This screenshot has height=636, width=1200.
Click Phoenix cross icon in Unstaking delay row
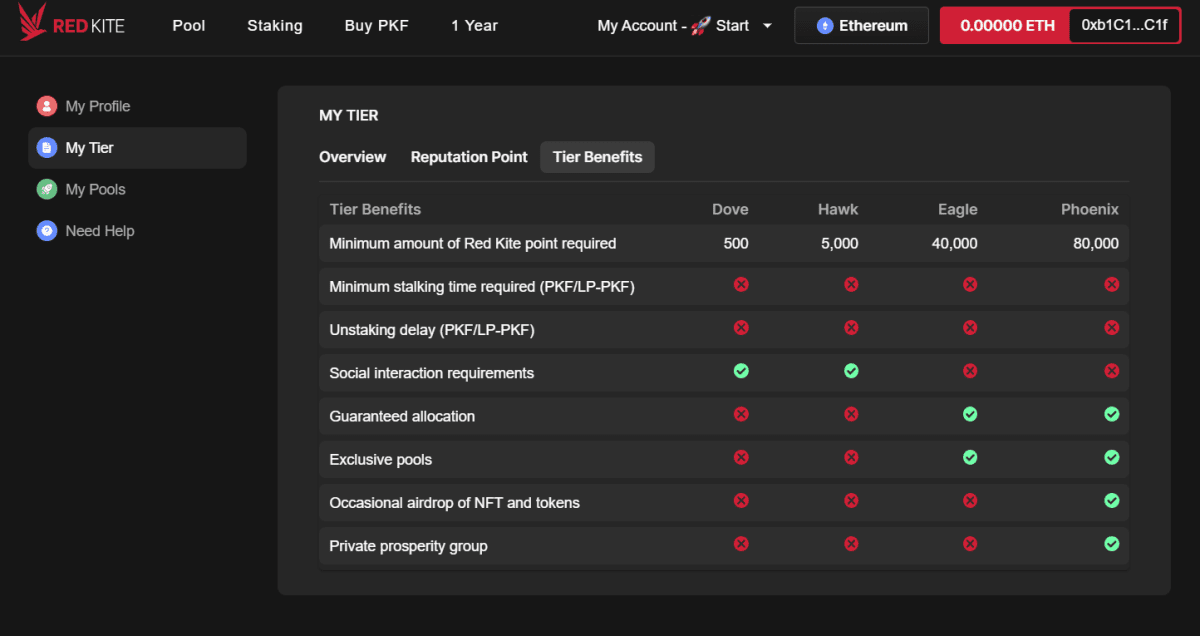[x=1111, y=328]
